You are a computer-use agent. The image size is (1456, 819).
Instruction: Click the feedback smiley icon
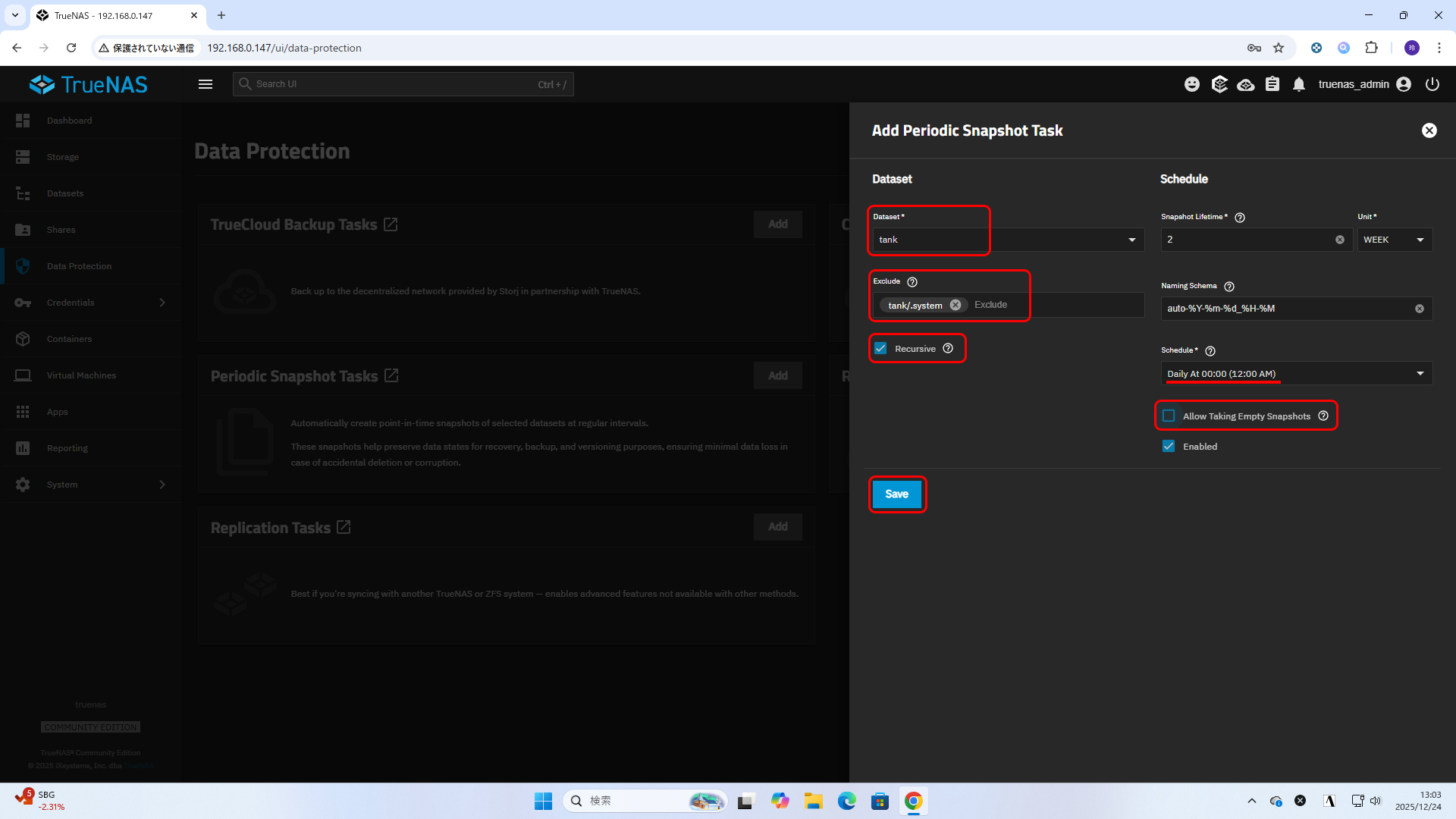tap(1192, 84)
